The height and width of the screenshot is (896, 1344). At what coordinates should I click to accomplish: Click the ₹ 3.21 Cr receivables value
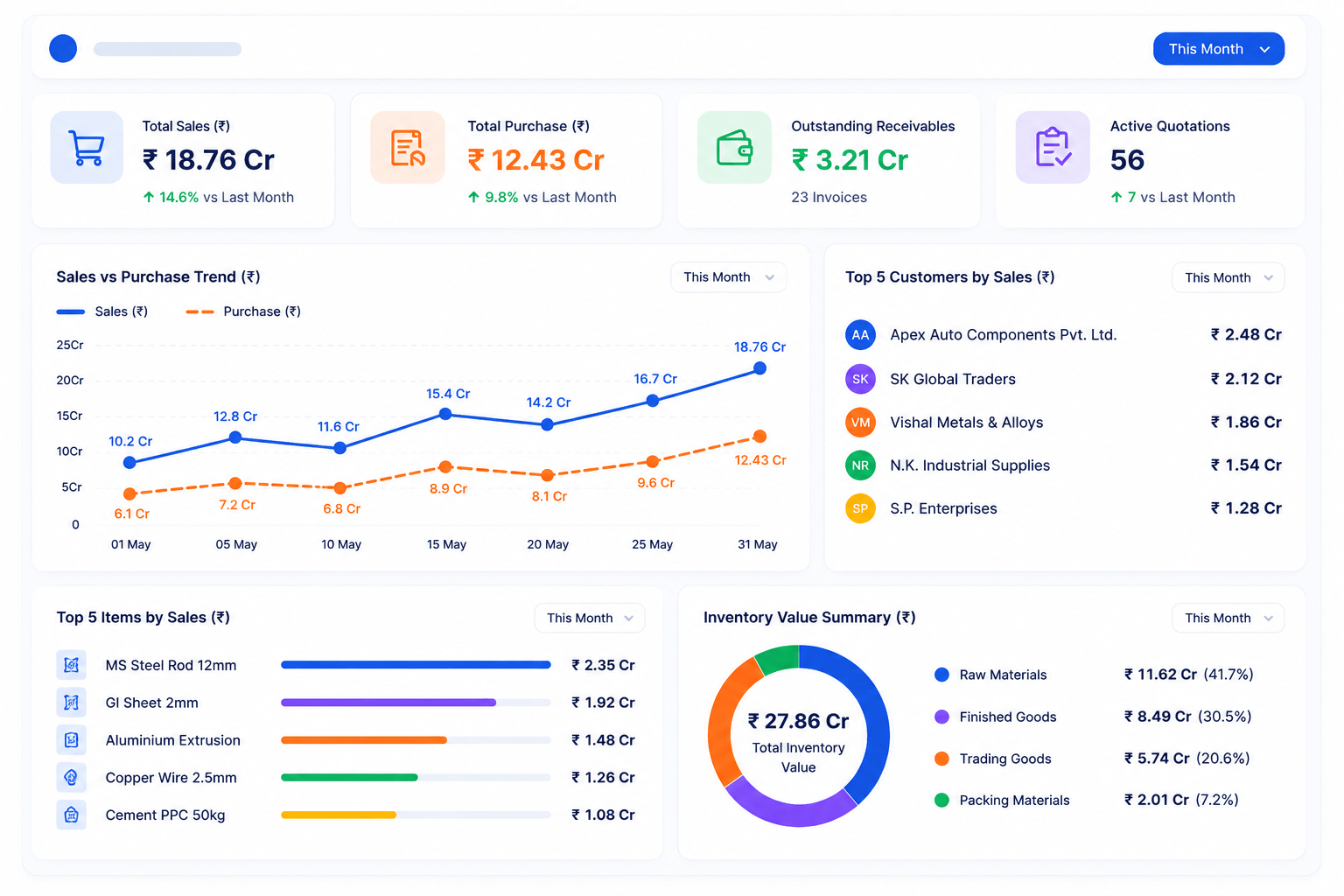tap(850, 160)
